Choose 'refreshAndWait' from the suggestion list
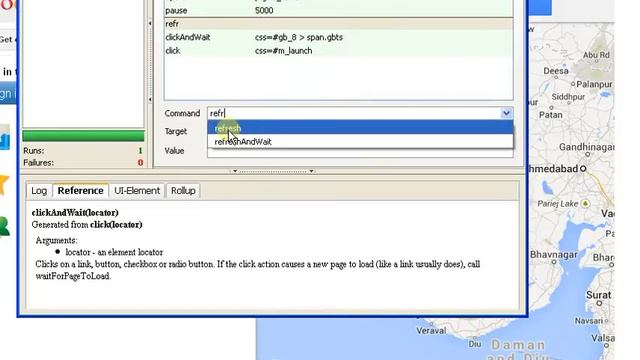This screenshot has height=360, width=640. pos(360,142)
